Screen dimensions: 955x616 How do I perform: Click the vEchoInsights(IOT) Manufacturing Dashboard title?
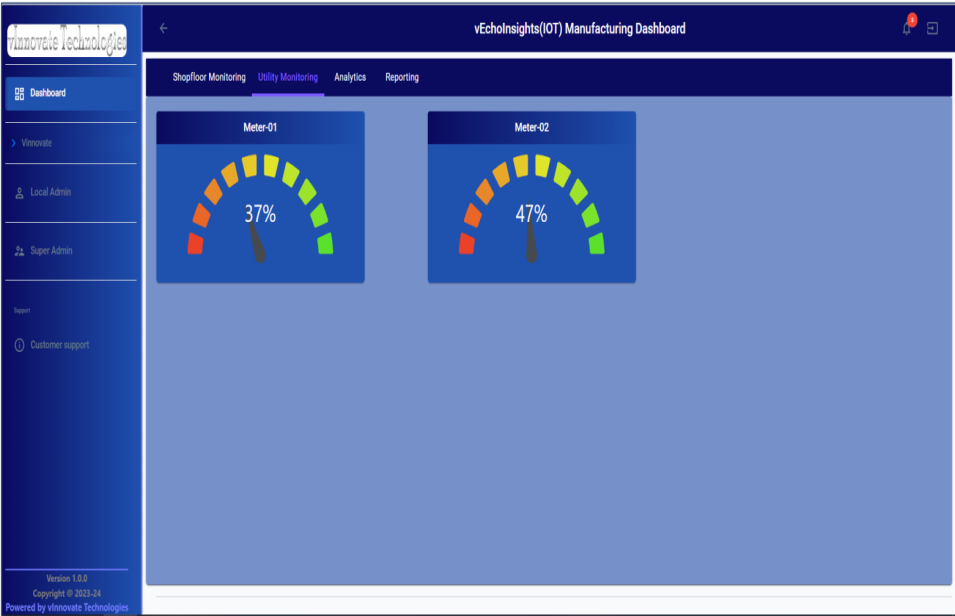pyautogui.click(x=580, y=29)
